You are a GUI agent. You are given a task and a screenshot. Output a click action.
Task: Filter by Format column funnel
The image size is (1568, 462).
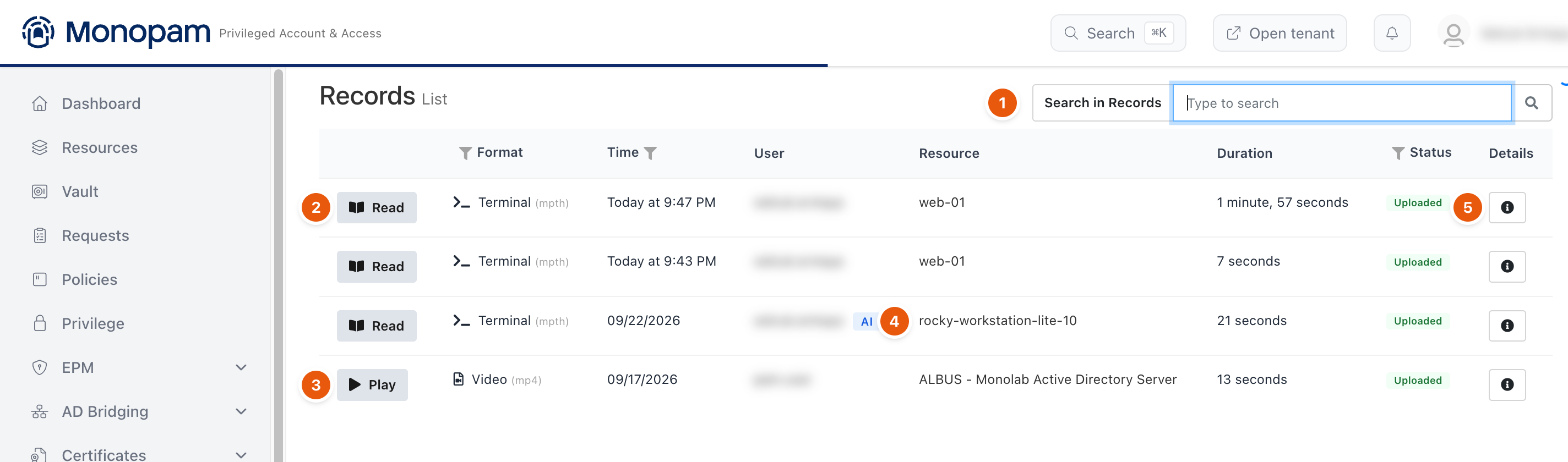click(x=464, y=153)
